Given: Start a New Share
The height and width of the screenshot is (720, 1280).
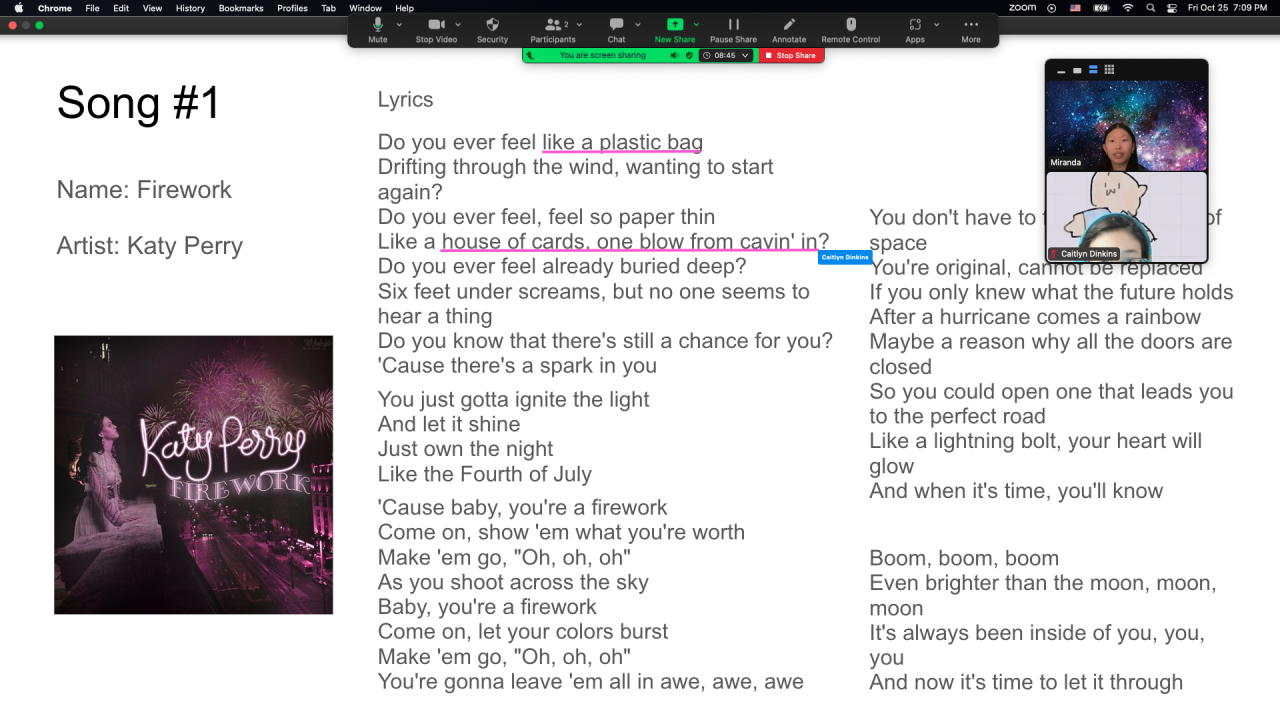Looking at the screenshot, I should (675, 29).
